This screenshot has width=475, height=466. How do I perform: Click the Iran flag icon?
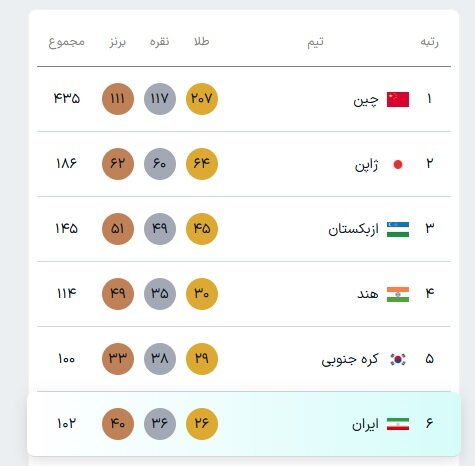398,424
